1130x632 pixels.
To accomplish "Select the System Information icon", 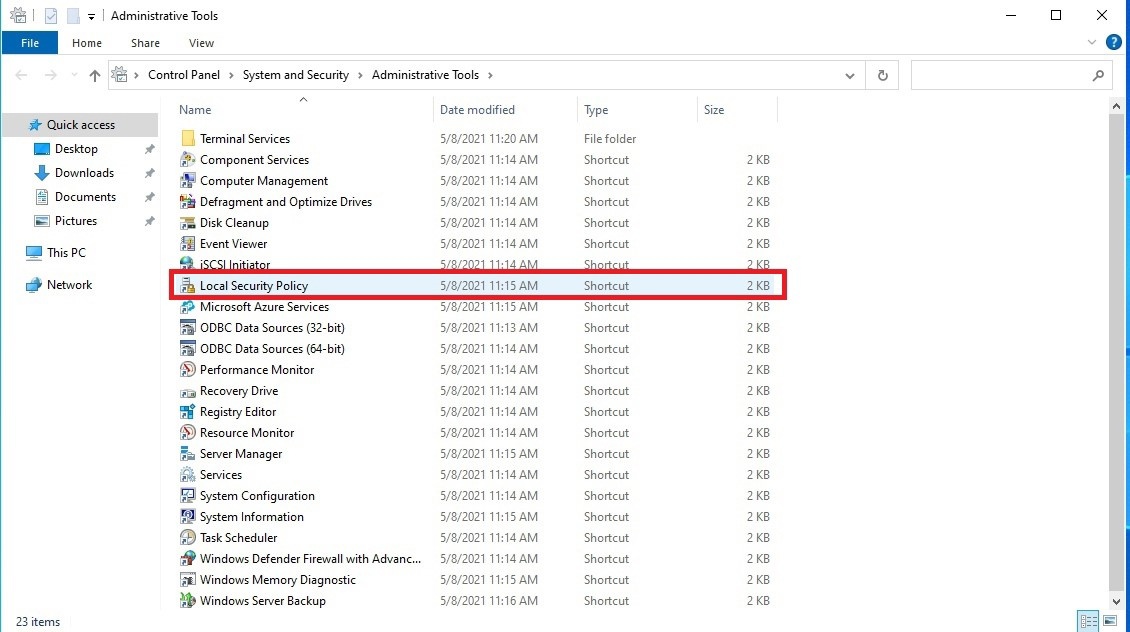I will coord(187,517).
